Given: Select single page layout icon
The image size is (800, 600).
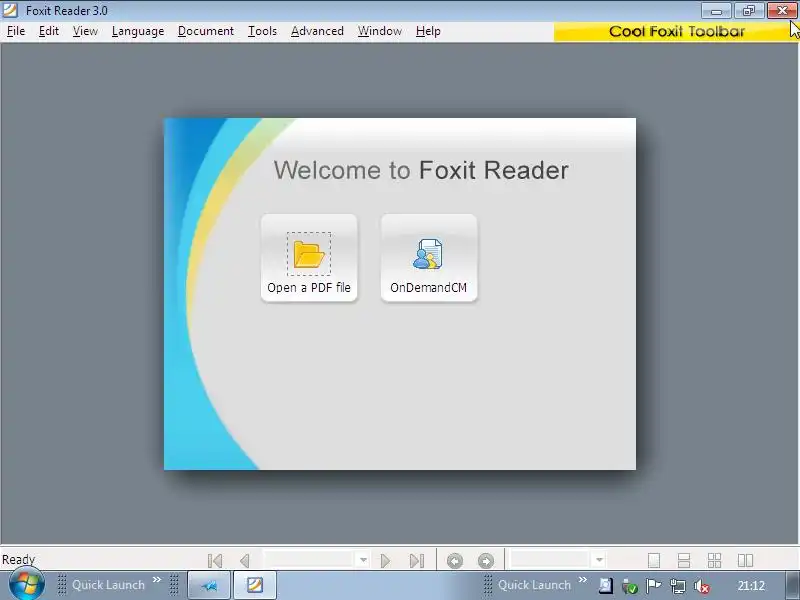Looking at the screenshot, I should click(654, 560).
